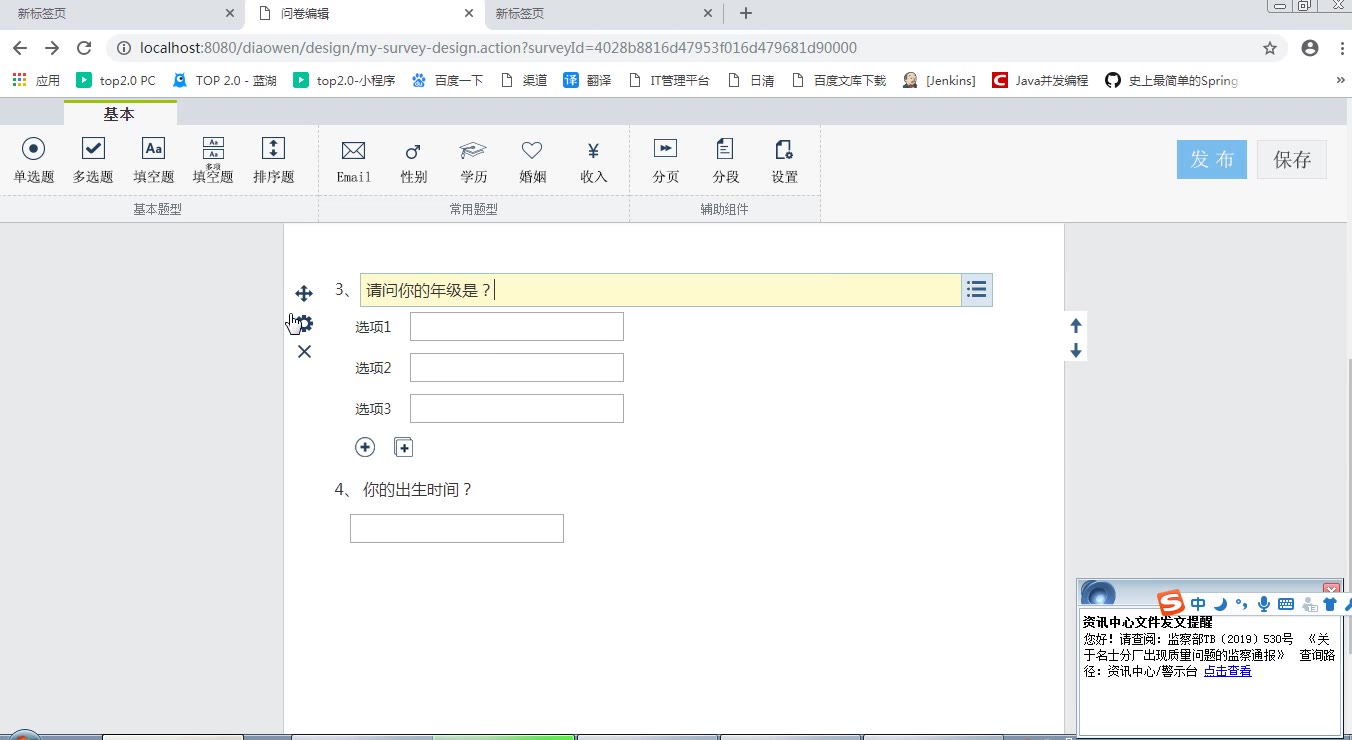This screenshot has width=1352, height=740.
Task: Insert a 分页 page break
Action: (665, 160)
